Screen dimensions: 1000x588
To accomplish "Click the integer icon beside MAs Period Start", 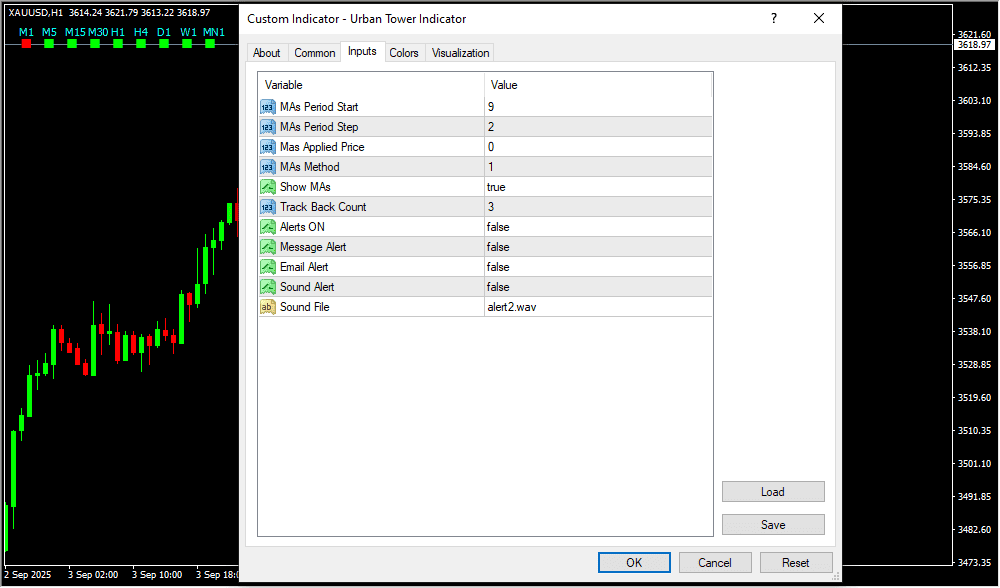I will click(268, 107).
